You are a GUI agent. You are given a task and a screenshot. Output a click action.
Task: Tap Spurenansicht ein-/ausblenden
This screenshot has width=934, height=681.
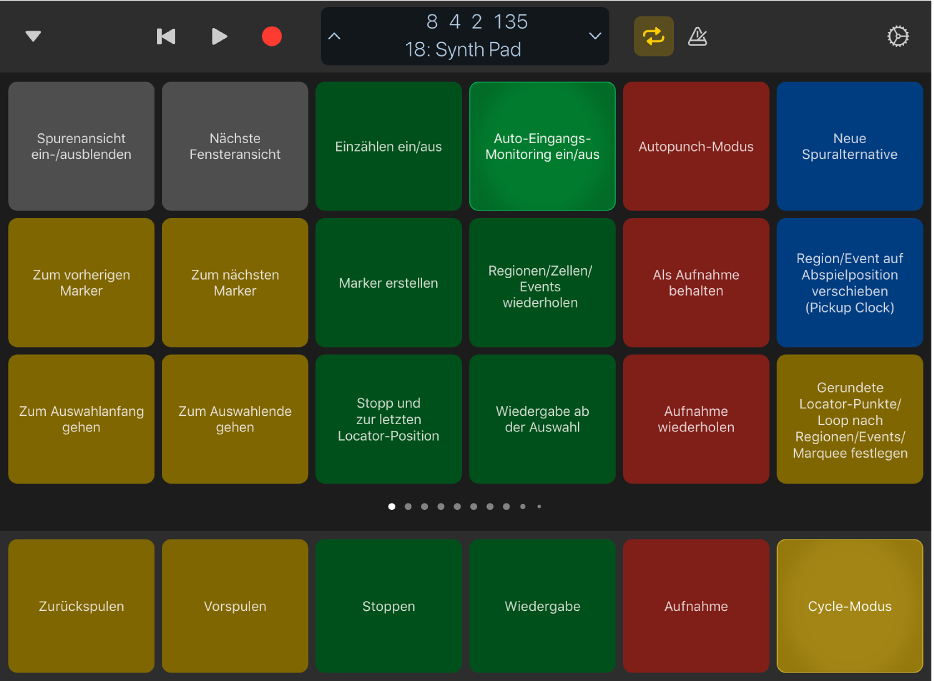point(82,146)
